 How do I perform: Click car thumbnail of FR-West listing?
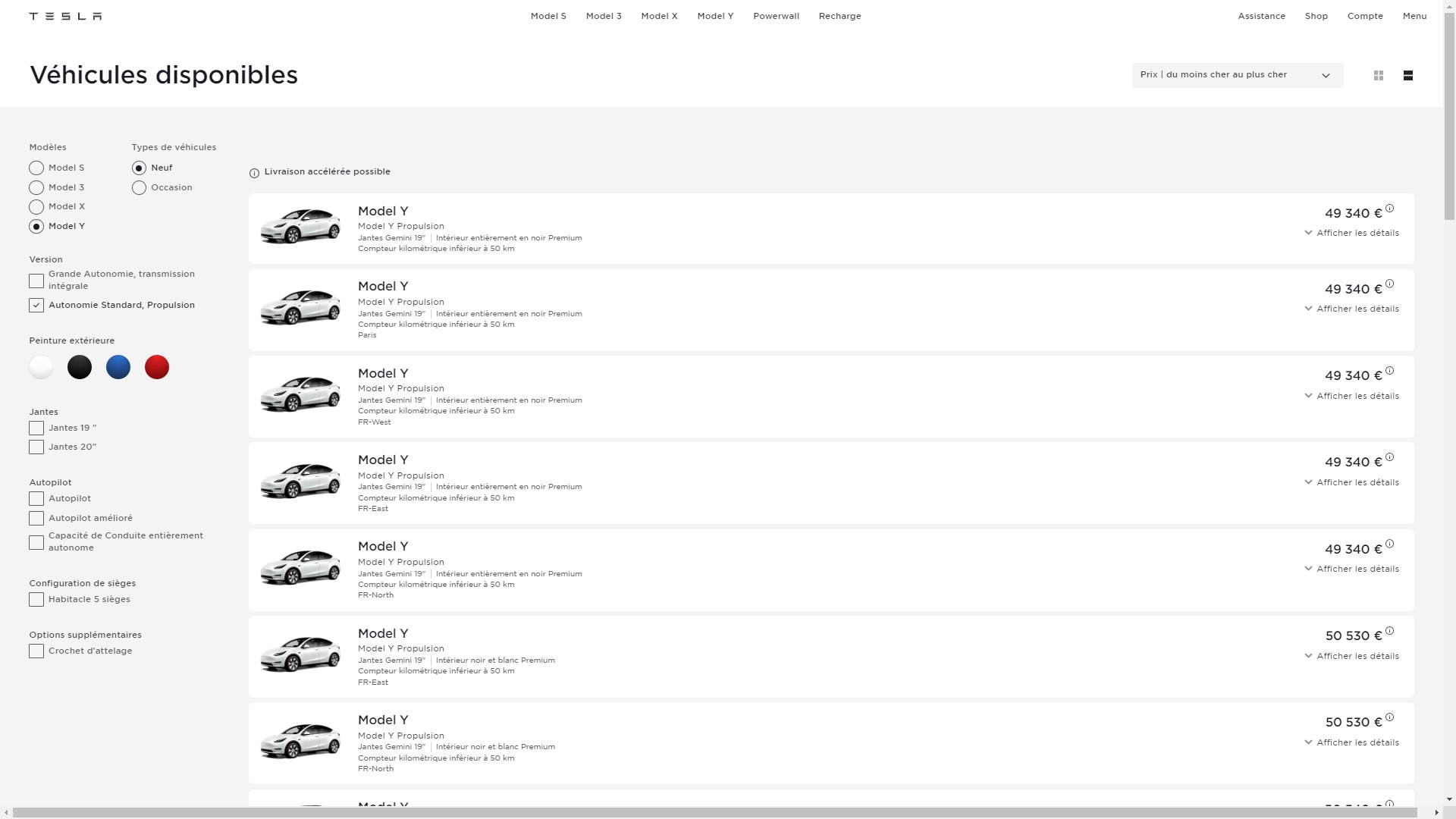(x=300, y=394)
